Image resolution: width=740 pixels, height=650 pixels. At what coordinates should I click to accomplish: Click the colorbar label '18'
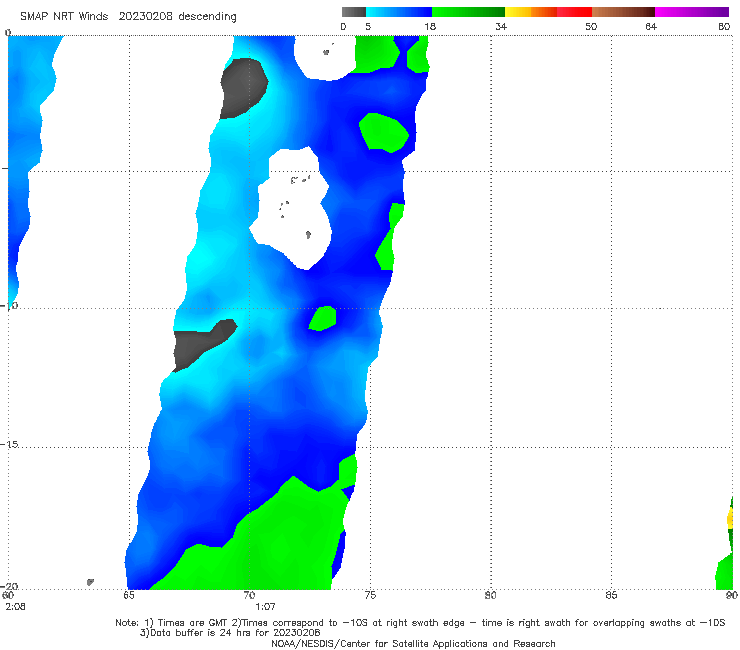[x=430, y=27]
